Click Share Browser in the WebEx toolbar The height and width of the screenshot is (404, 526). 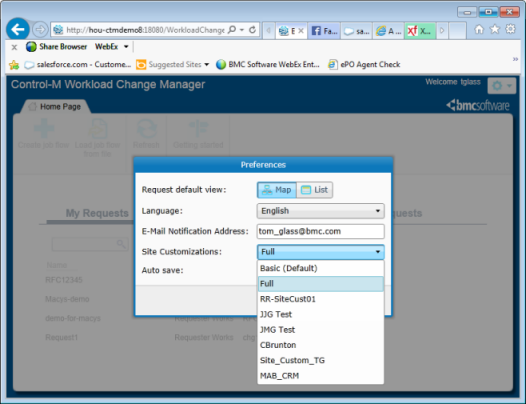(x=56, y=47)
